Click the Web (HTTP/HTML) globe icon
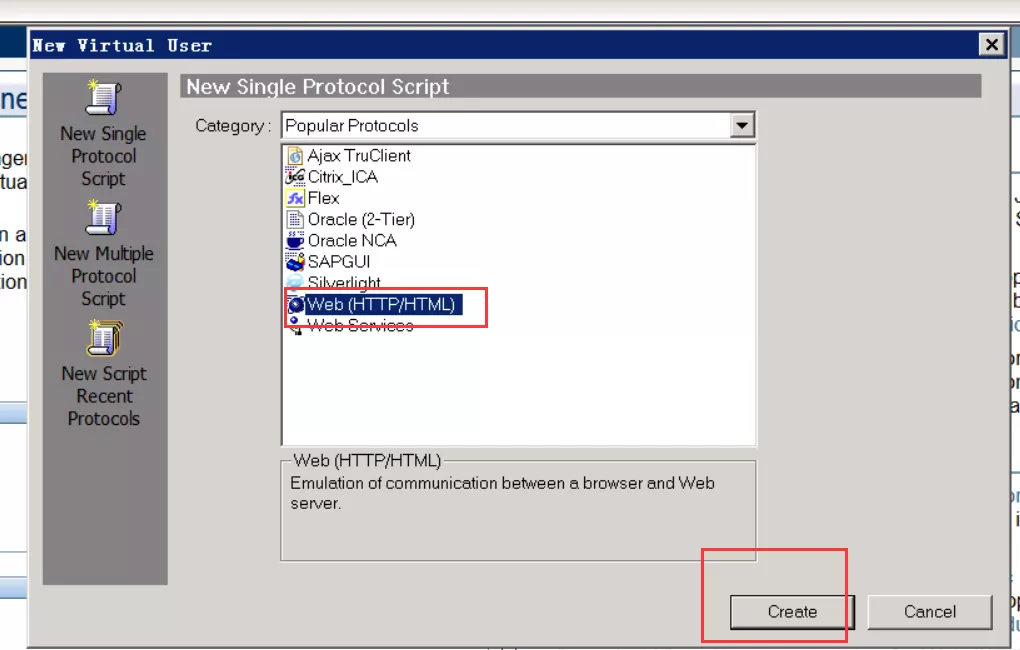Viewport: 1020px width, 650px height. 296,303
